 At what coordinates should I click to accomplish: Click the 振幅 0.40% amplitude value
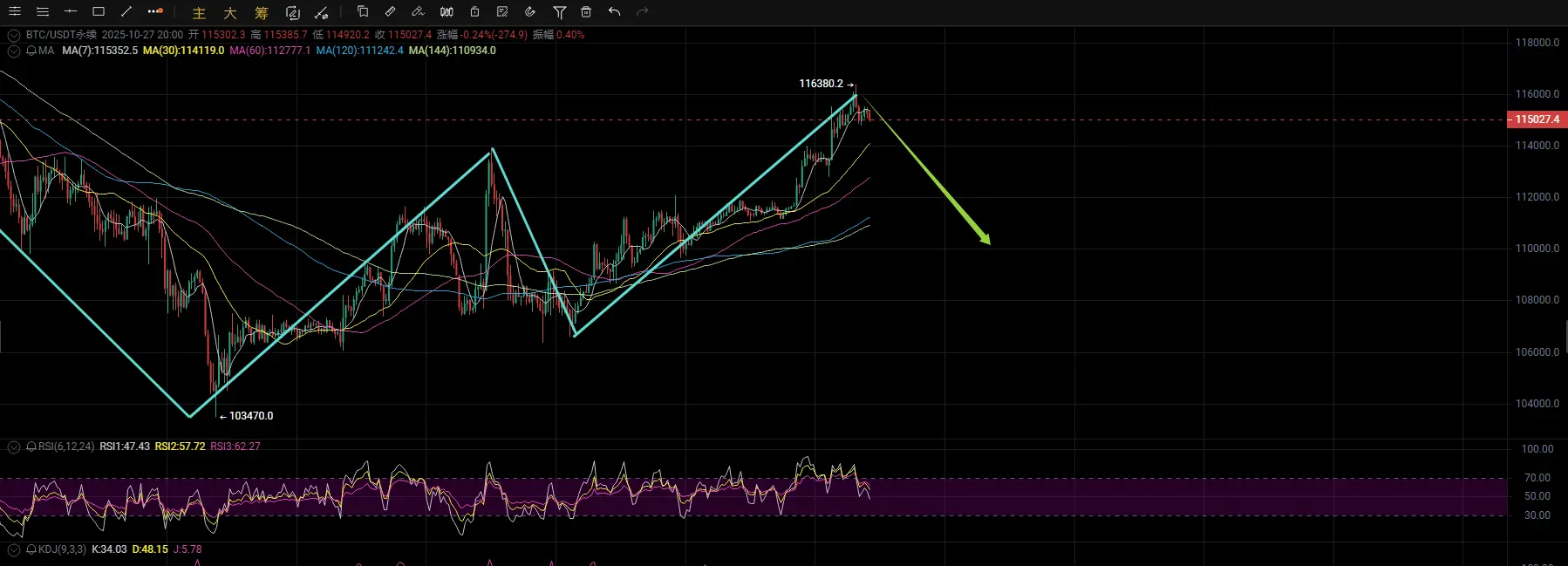tap(558, 35)
